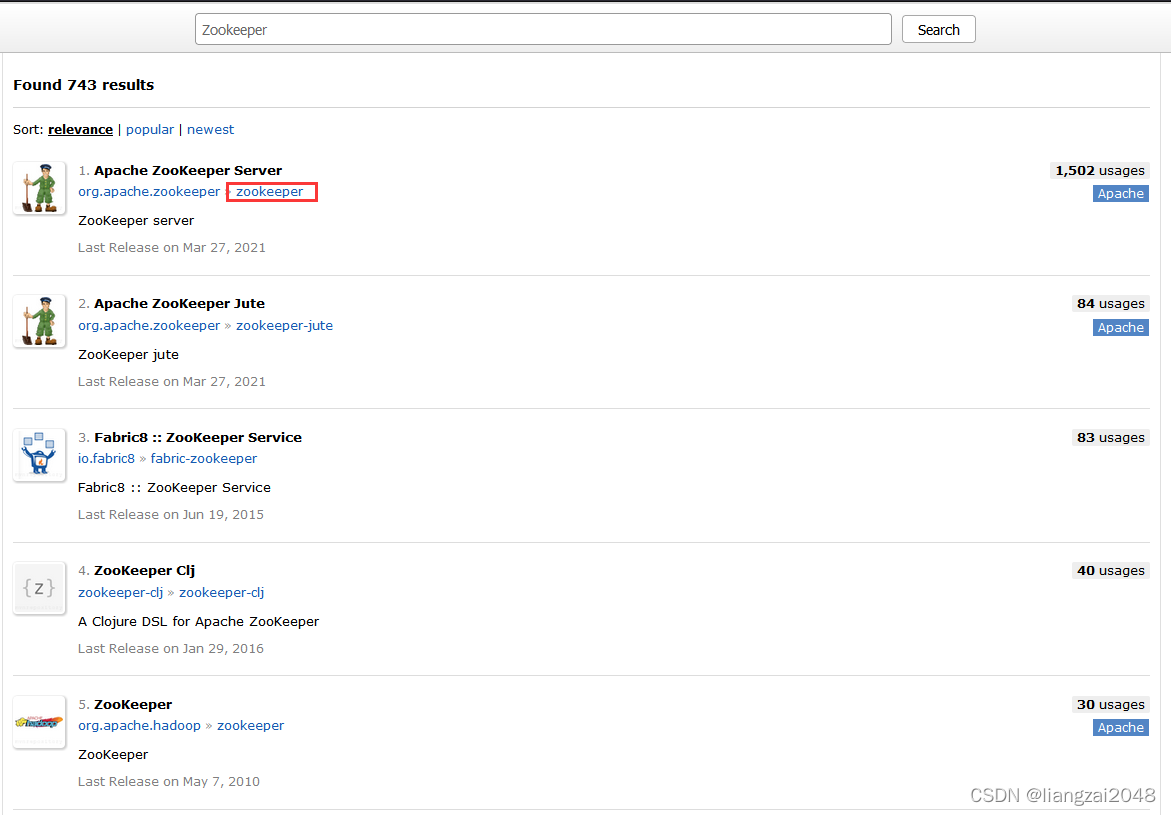The height and width of the screenshot is (815, 1171).
Task: Select 'Last Release on Jan 29, 2016' text
Action: tap(171, 648)
